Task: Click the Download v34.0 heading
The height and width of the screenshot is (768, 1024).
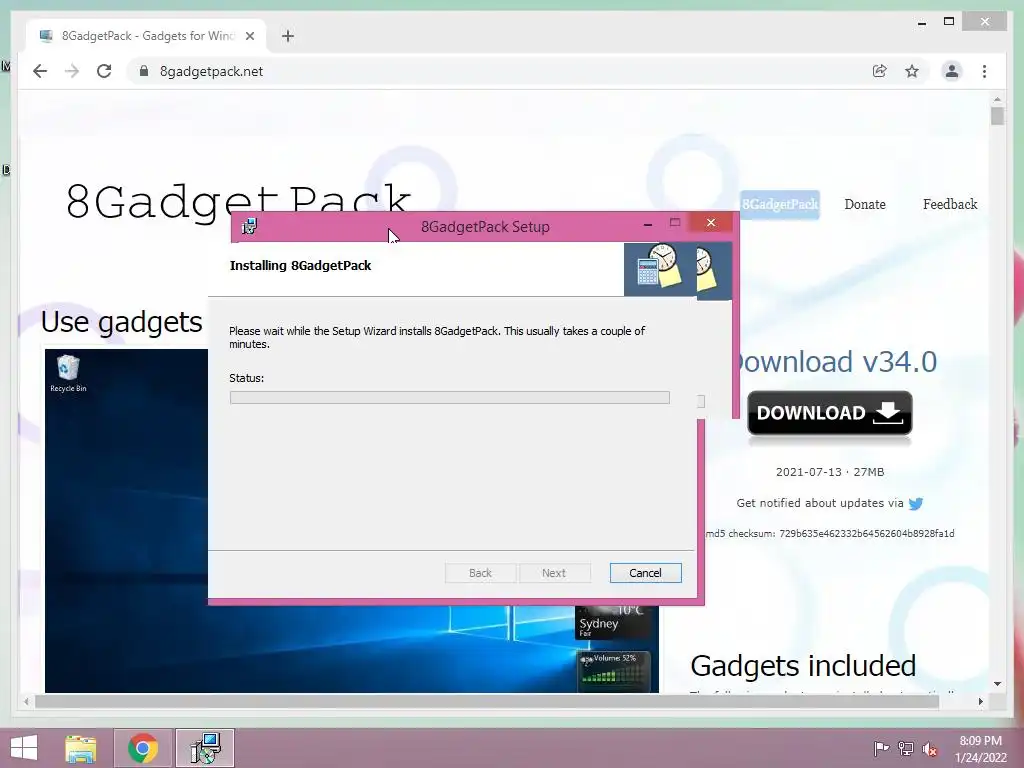Action: [835, 362]
